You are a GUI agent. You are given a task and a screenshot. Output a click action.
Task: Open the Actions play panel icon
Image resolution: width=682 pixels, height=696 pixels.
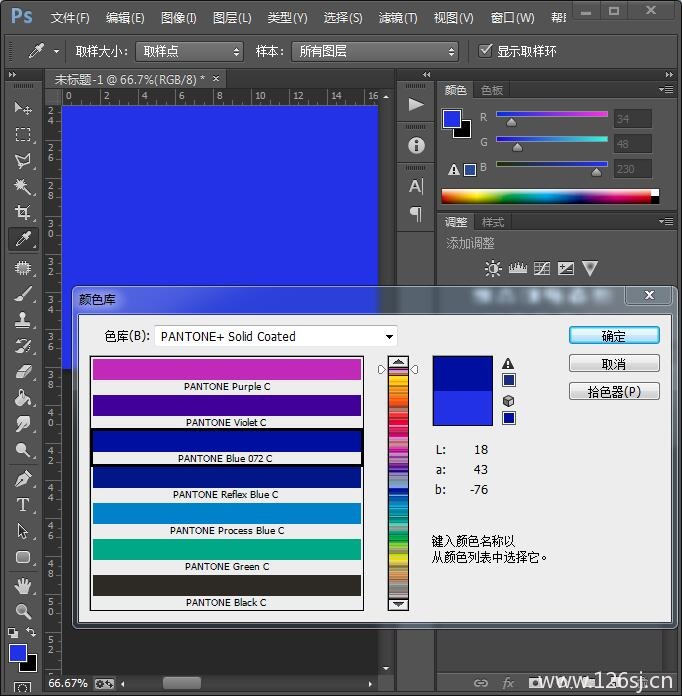tap(416, 105)
